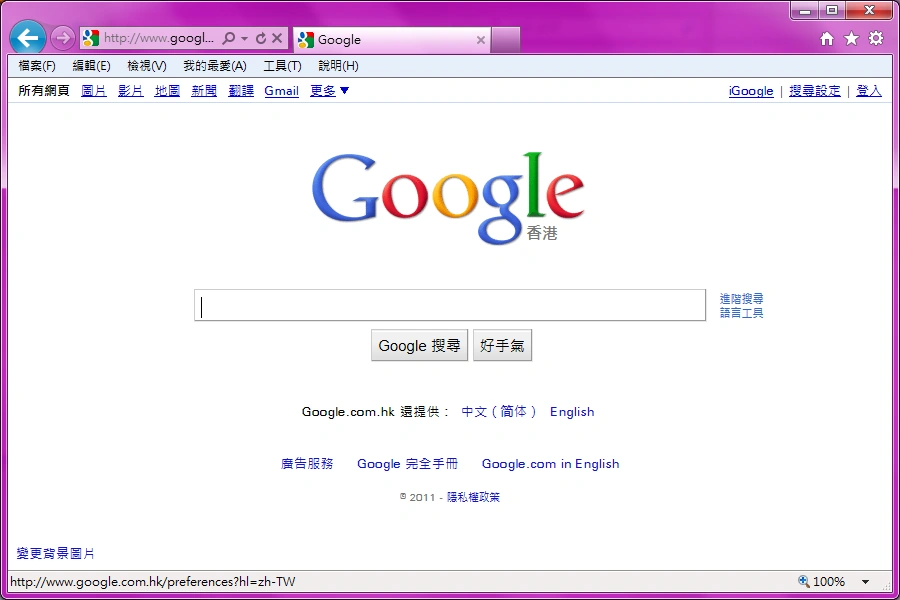Open the 檢視(V) menu
900x600 pixels.
pos(147,66)
